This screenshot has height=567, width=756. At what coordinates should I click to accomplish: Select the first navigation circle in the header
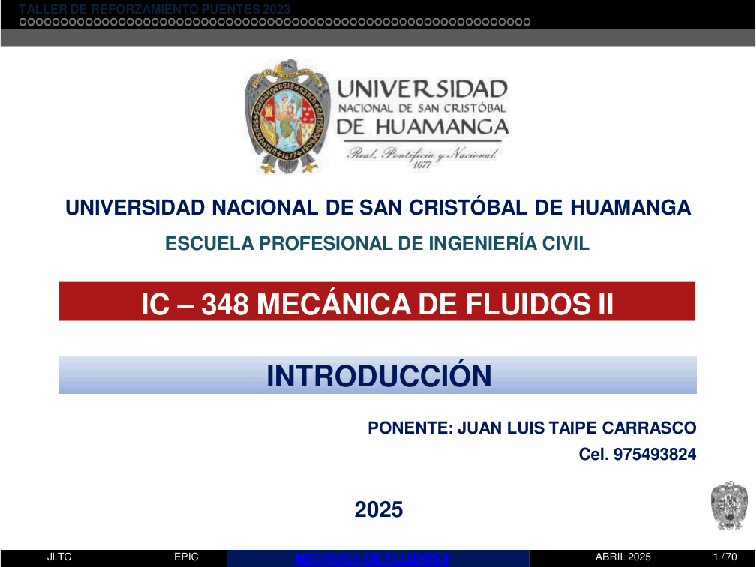(x=23, y=22)
